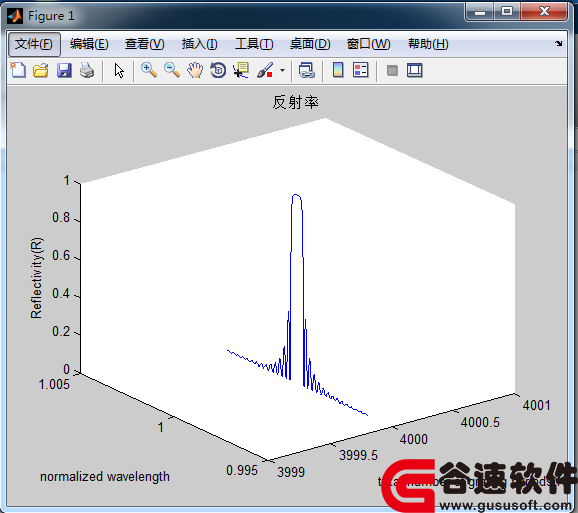Click the New Figure icon
Viewport: 578px width, 513px height.
click(x=18, y=70)
